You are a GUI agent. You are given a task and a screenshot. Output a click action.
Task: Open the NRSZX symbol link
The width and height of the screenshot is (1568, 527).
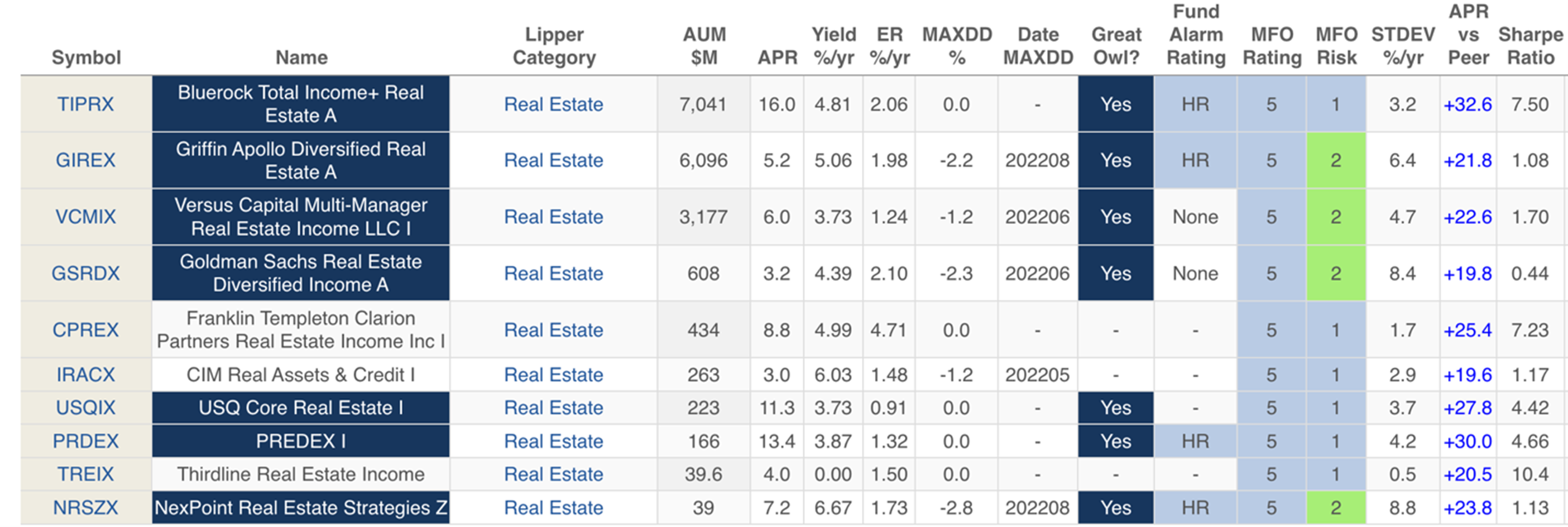85,507
